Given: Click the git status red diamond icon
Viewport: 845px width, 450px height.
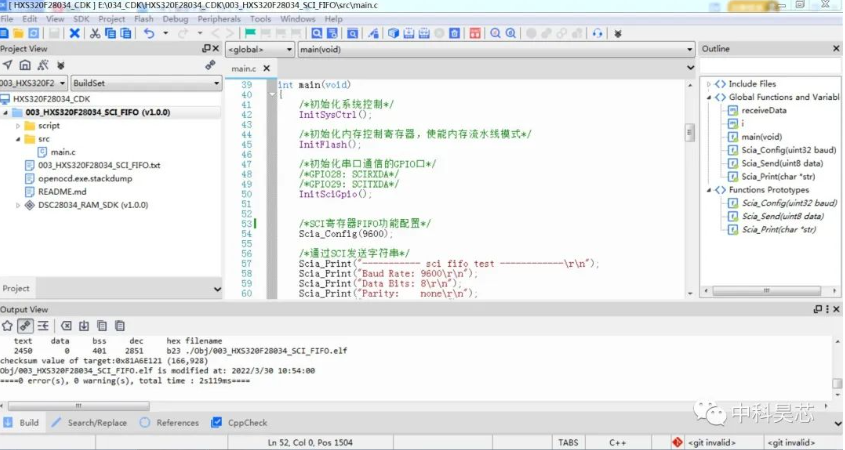Looking at the screenshot, I should pyautogui.click(x=677, y=442).
